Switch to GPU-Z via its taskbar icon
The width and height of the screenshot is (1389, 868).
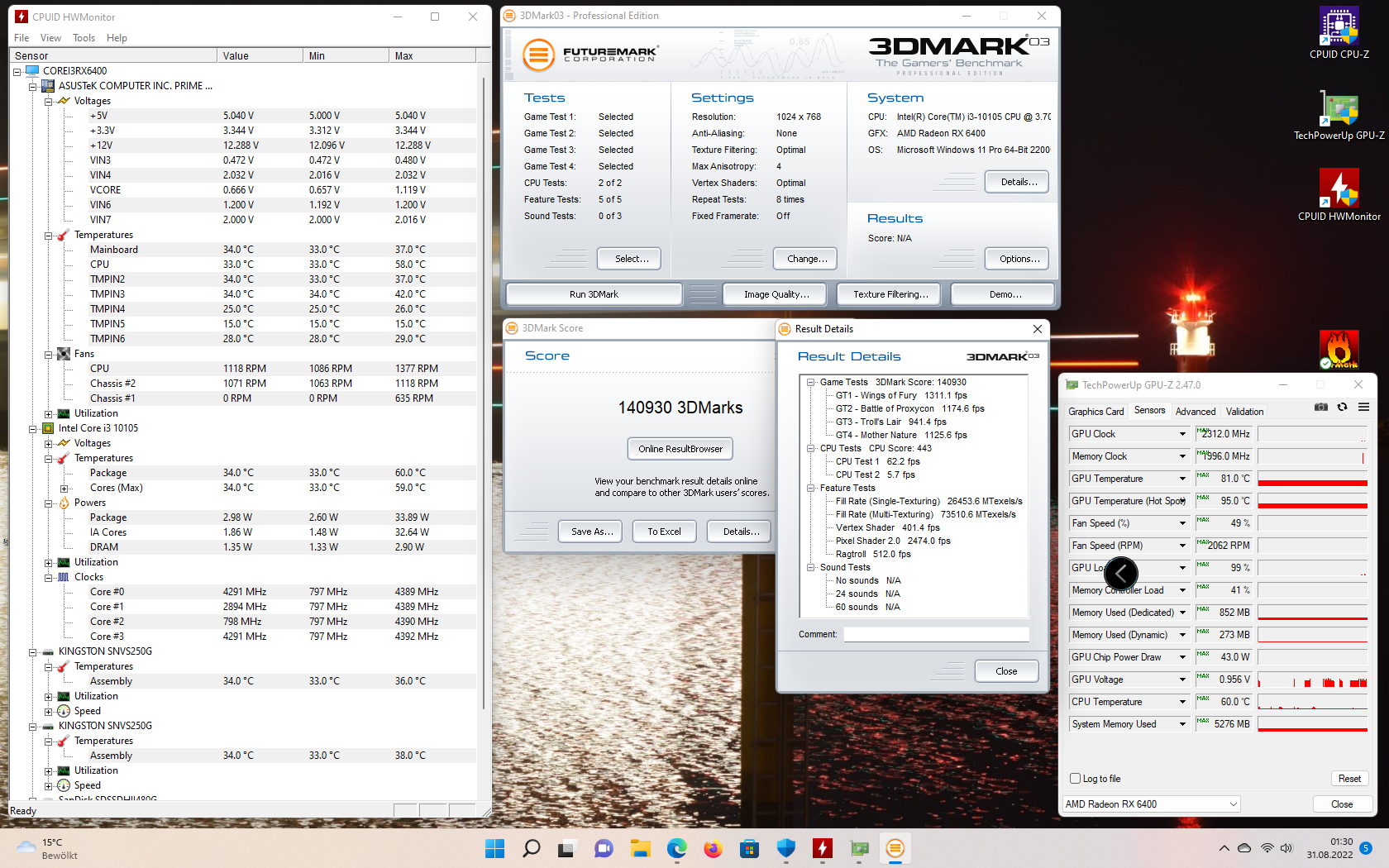pos(859,848)
